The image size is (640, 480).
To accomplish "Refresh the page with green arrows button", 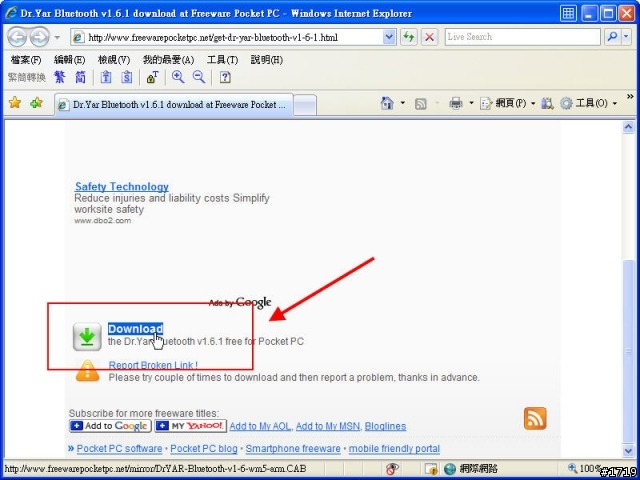I will tap(409, 37).
